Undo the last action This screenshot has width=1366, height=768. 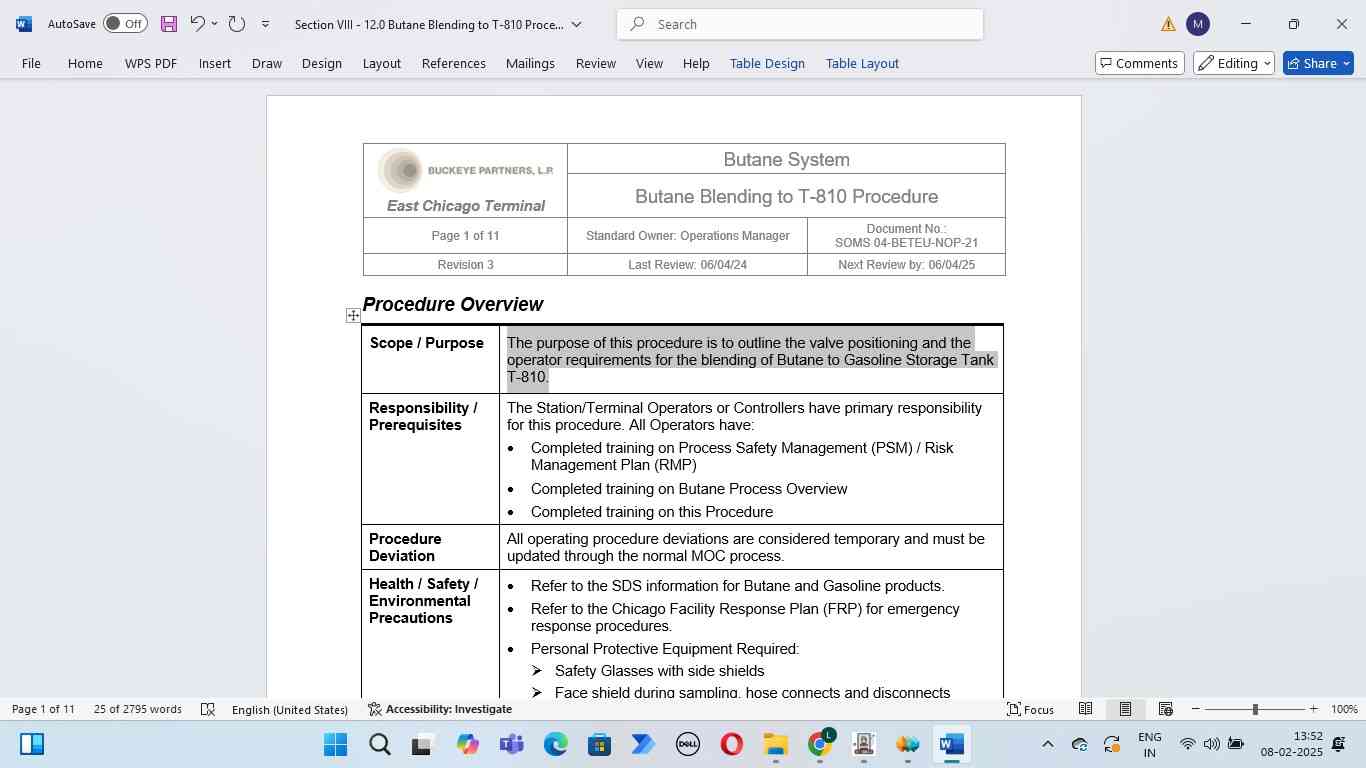pyautogui.click(x=197, y=24)
